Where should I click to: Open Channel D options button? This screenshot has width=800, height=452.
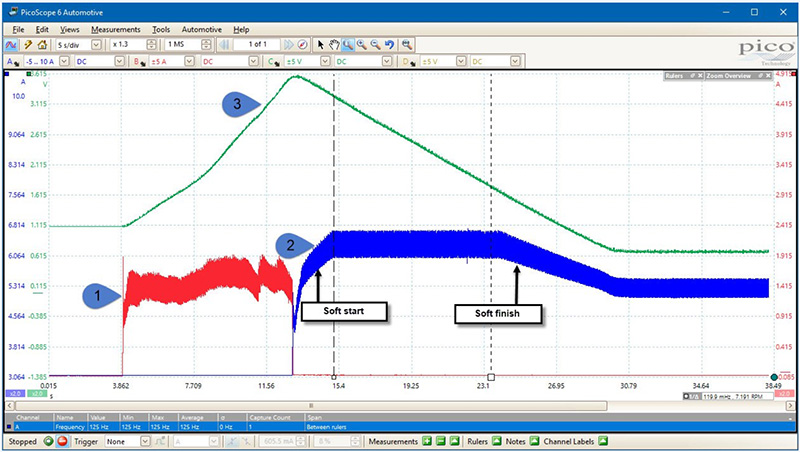(409, 61)
